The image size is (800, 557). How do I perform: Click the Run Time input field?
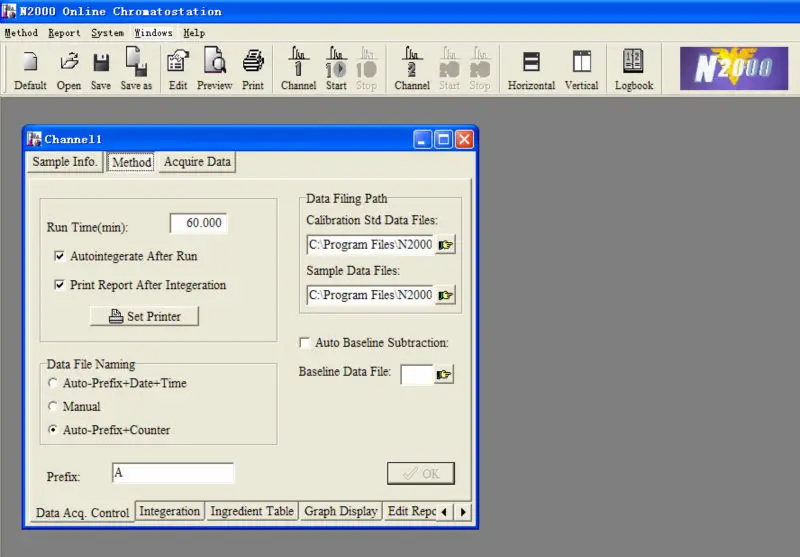tap(198, 224)
